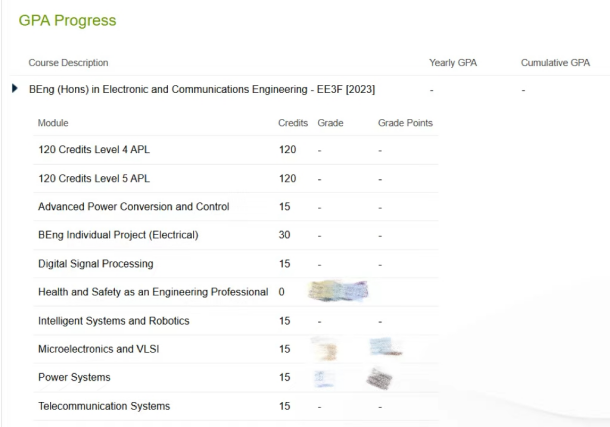Collapse the BEng course expander arrow
610x427 pixels.
14,91
